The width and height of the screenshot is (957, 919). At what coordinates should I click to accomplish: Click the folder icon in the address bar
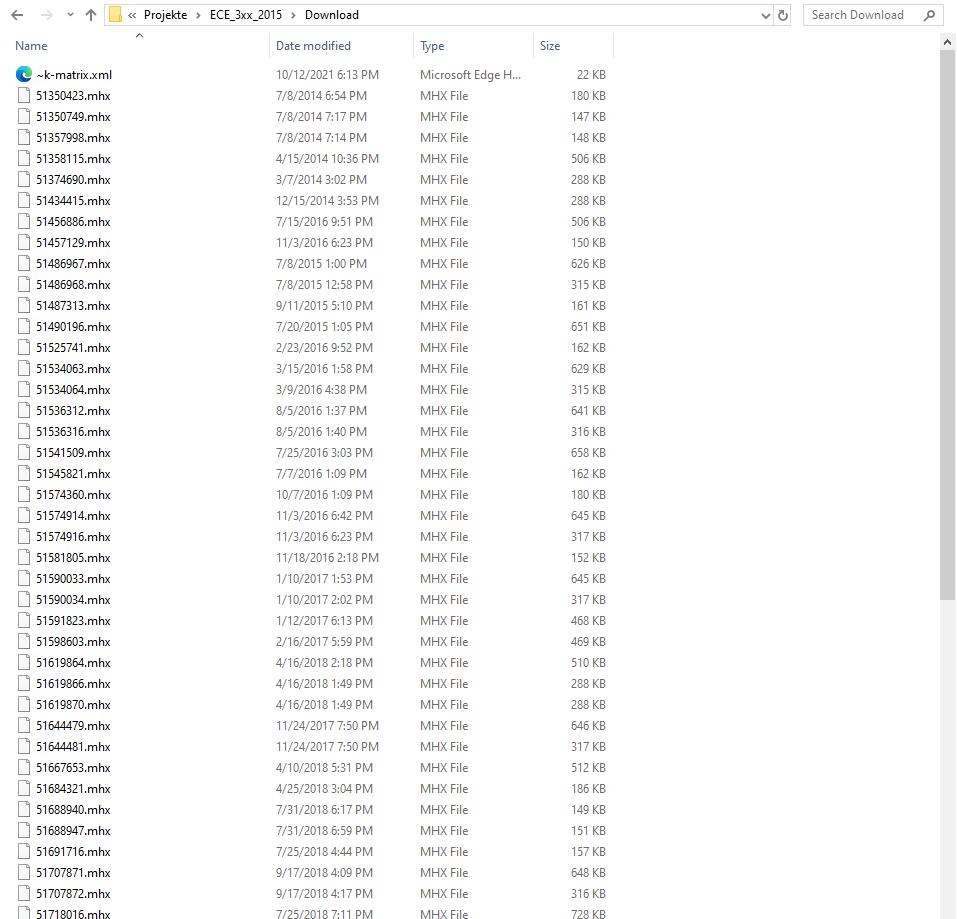tap(115, 14)
